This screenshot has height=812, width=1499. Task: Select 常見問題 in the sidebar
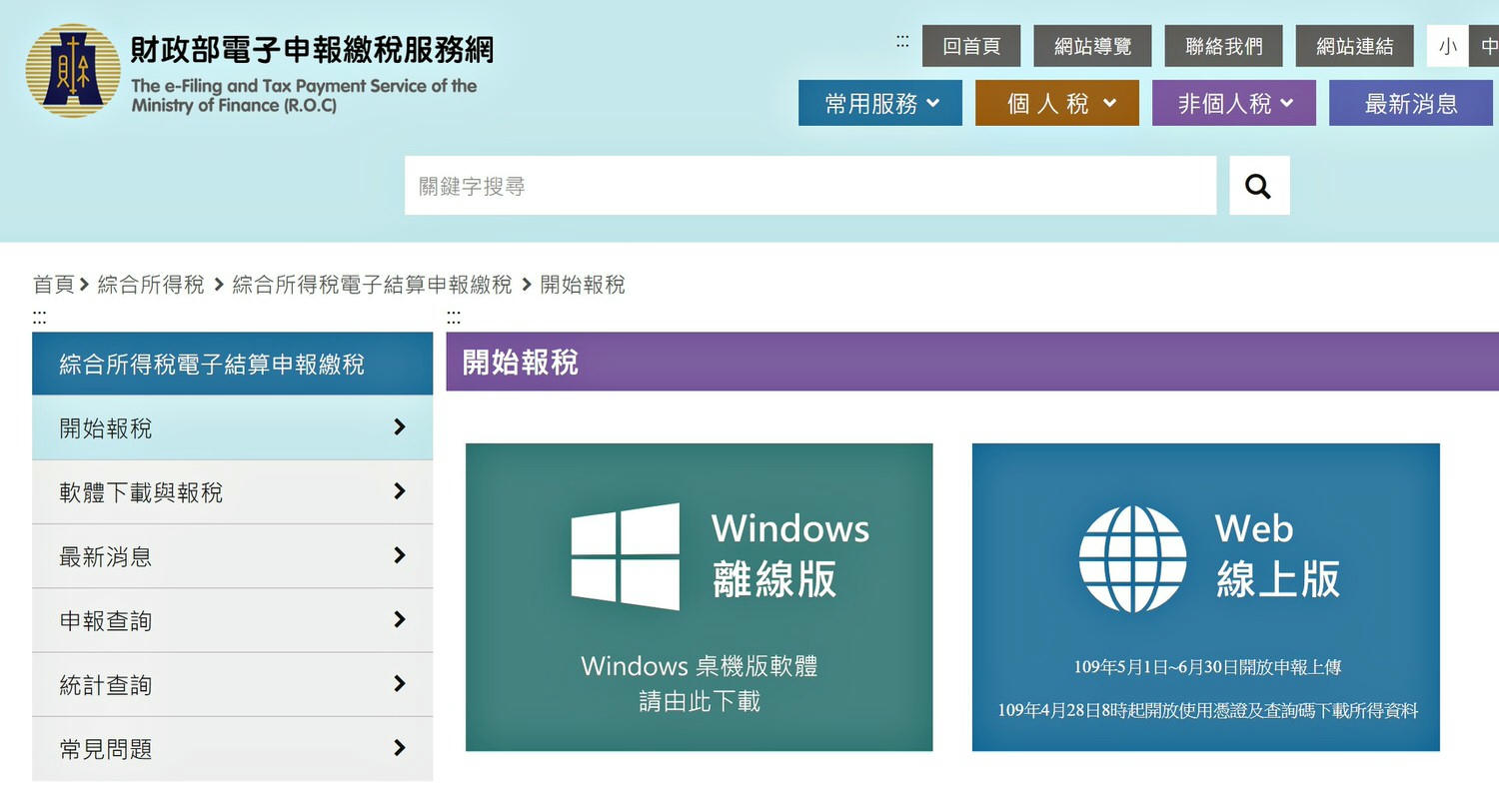click(232, 748)
